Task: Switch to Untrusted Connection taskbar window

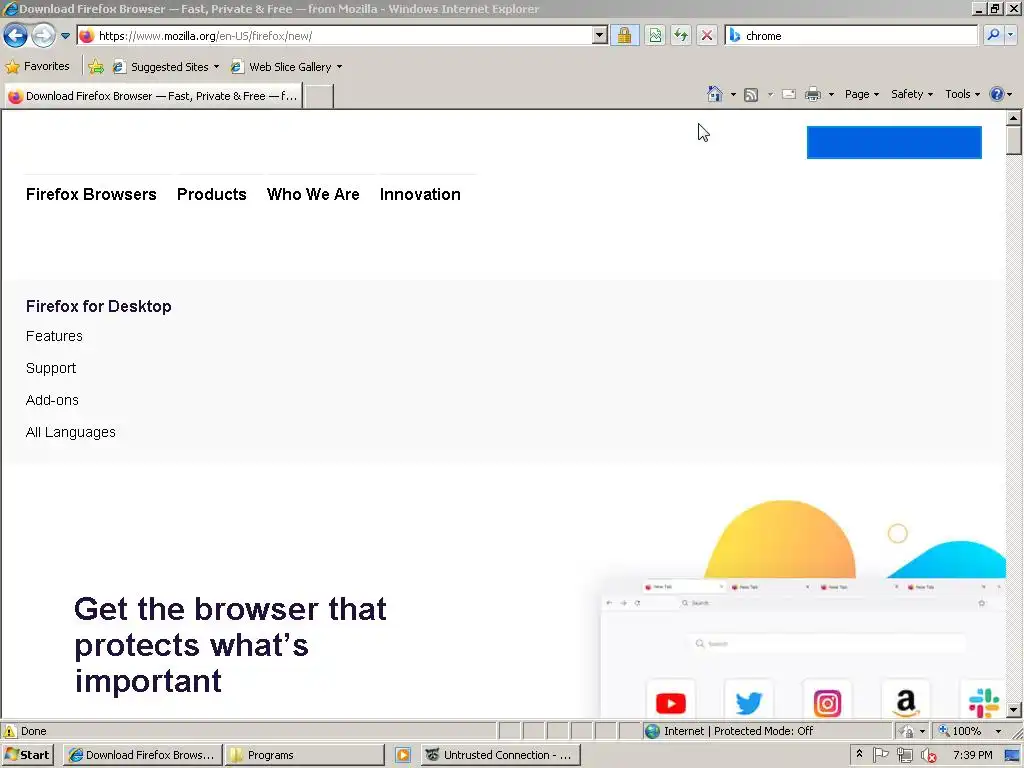Action: (500, 755)
